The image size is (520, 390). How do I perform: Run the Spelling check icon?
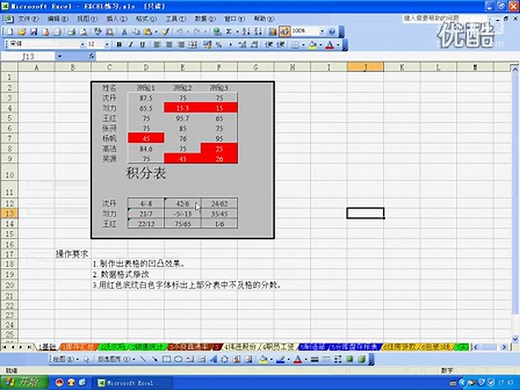pos(97,32)
